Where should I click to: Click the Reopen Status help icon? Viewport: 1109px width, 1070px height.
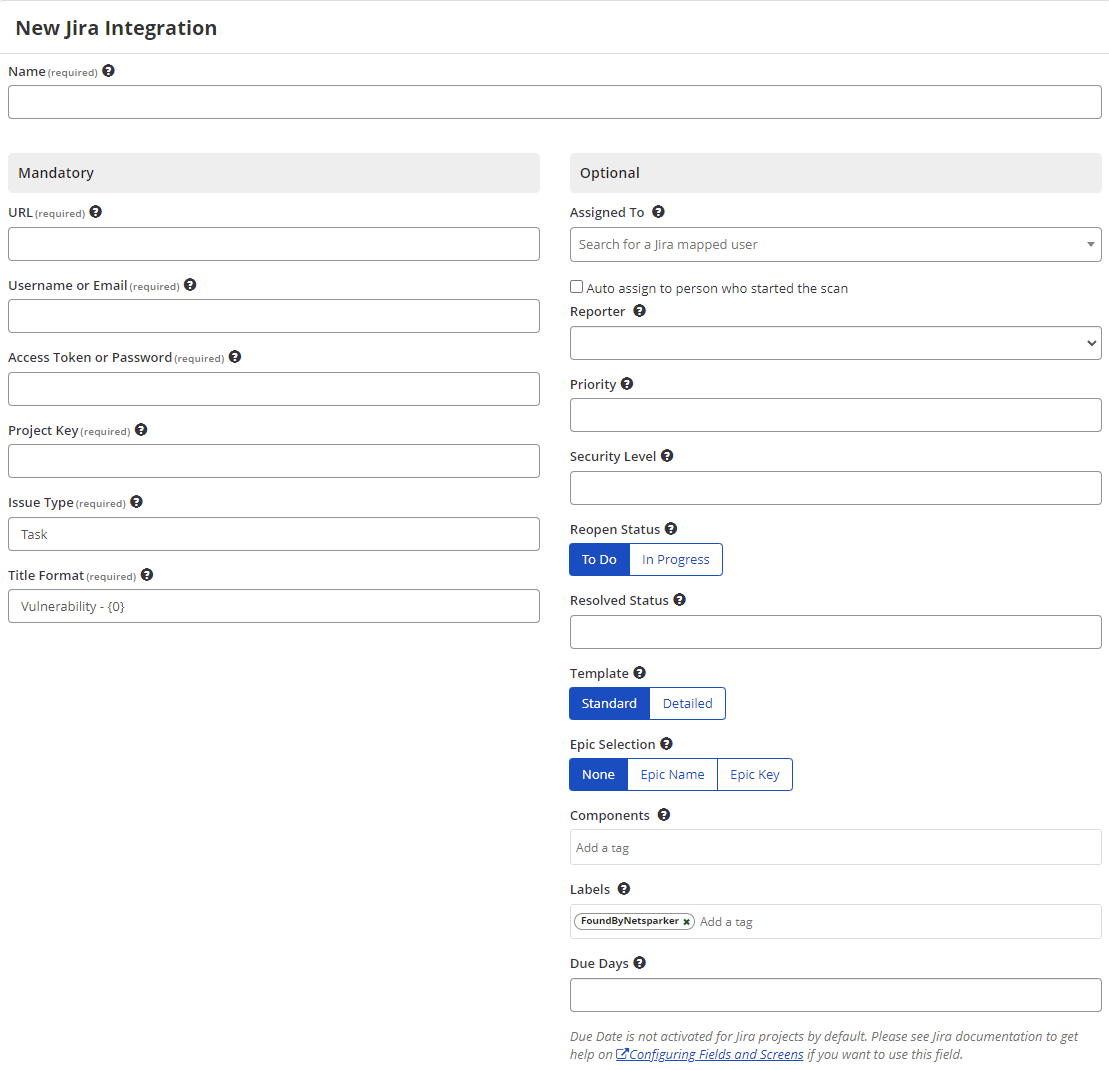pyautogui.click(x=670, y=528)
